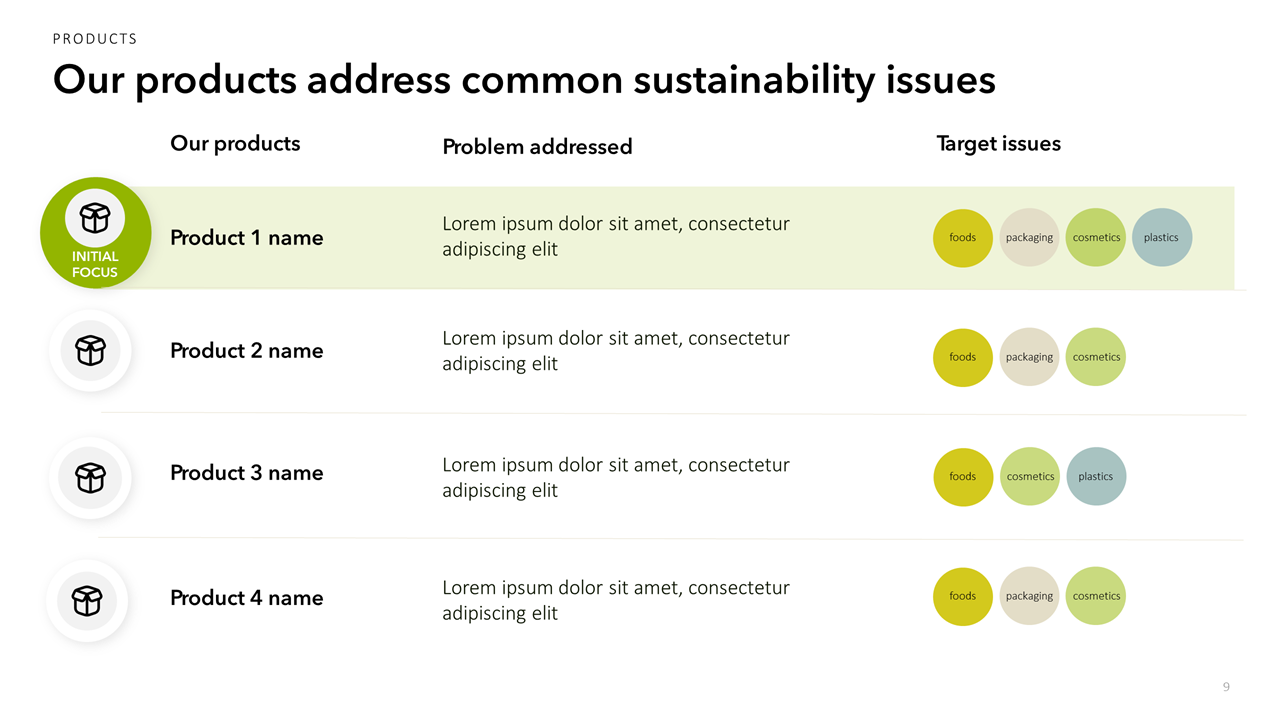This screenshot has width=1280, height=720.
Task: Click the packaging circle in Product 2 row
Action: 1029,357
